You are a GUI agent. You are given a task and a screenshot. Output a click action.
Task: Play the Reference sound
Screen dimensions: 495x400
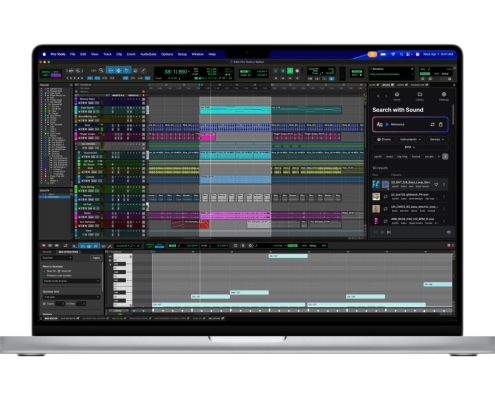(387, 124)
